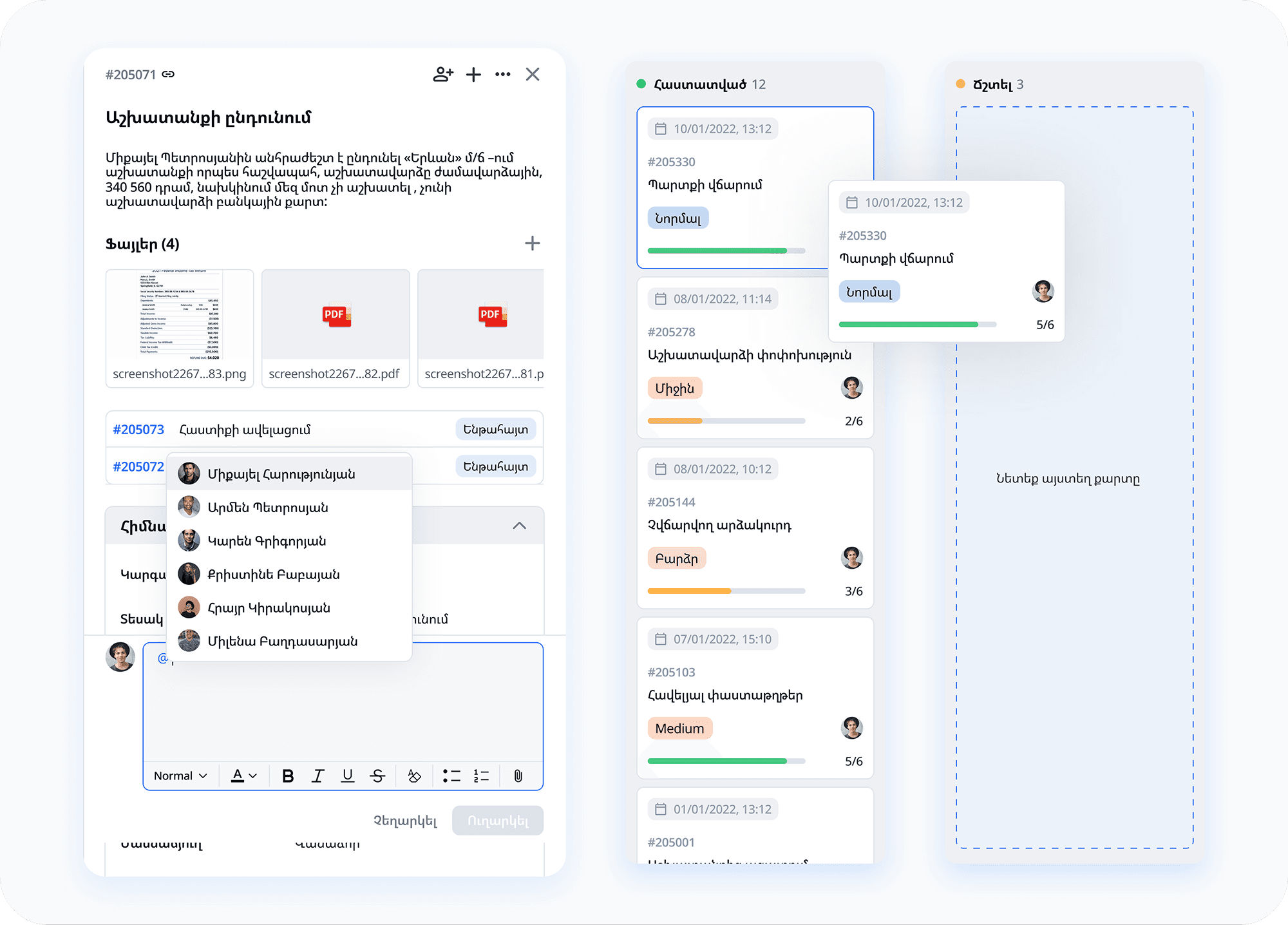
Task: Open thumbnail screenshot2267...83.png
Action: (x=180, y=316)
